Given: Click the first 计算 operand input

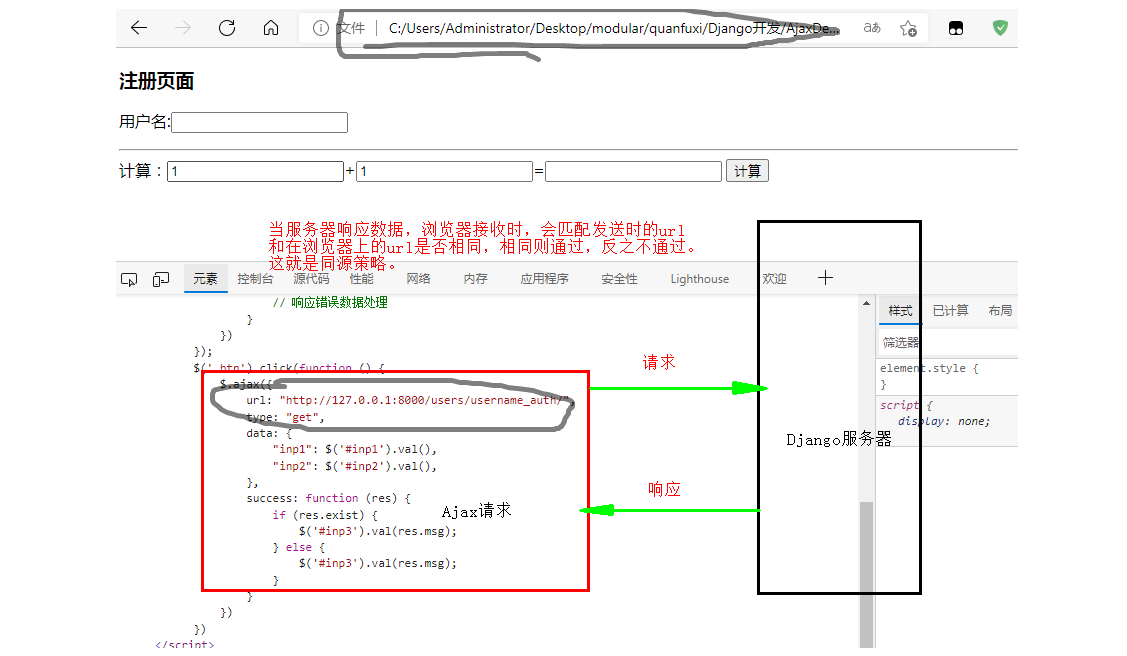Looking at the screenshot, I should click(x=255, y=171).
